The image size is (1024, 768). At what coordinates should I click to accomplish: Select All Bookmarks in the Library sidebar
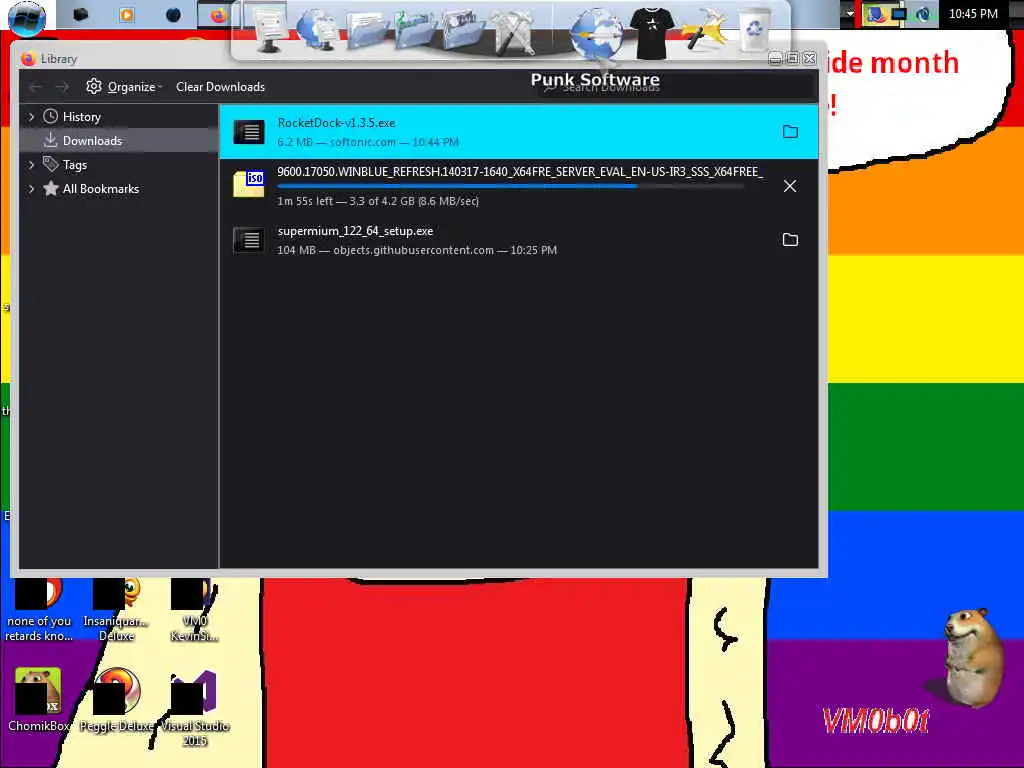tap(101, 189)
